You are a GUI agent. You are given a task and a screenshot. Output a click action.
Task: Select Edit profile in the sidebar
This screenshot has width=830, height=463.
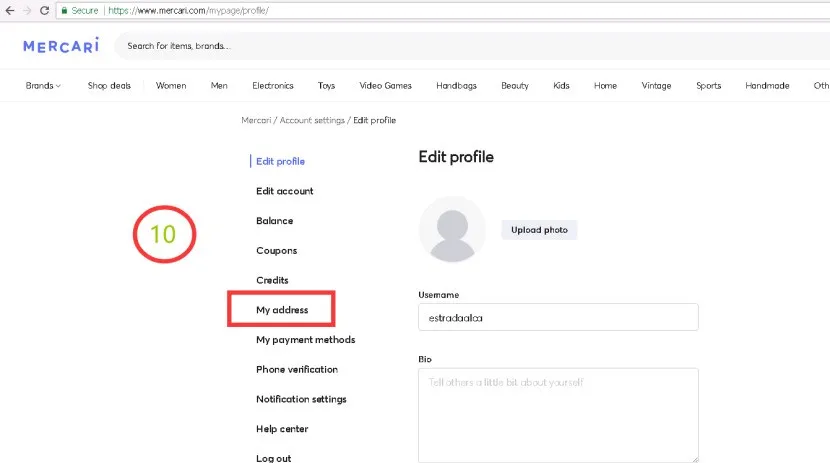(x=281, y=161)
